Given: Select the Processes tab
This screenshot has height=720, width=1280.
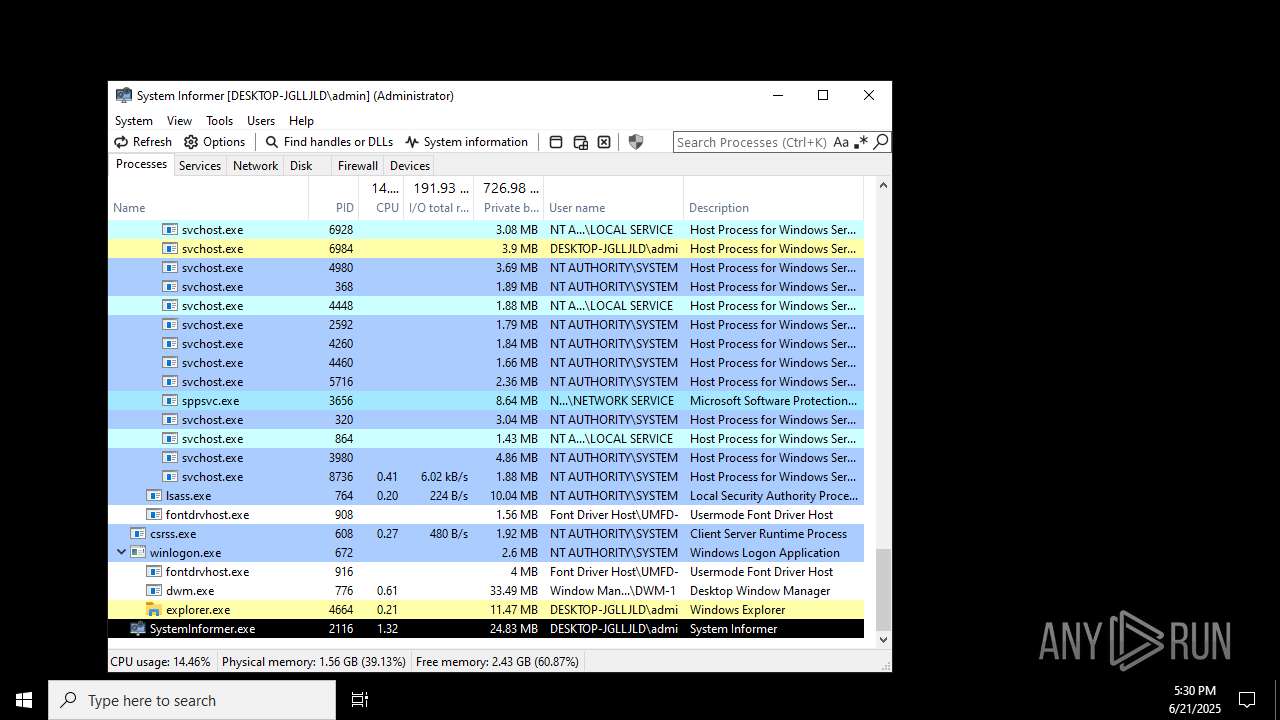Looking at the screenshot, I should pos(141,164).
